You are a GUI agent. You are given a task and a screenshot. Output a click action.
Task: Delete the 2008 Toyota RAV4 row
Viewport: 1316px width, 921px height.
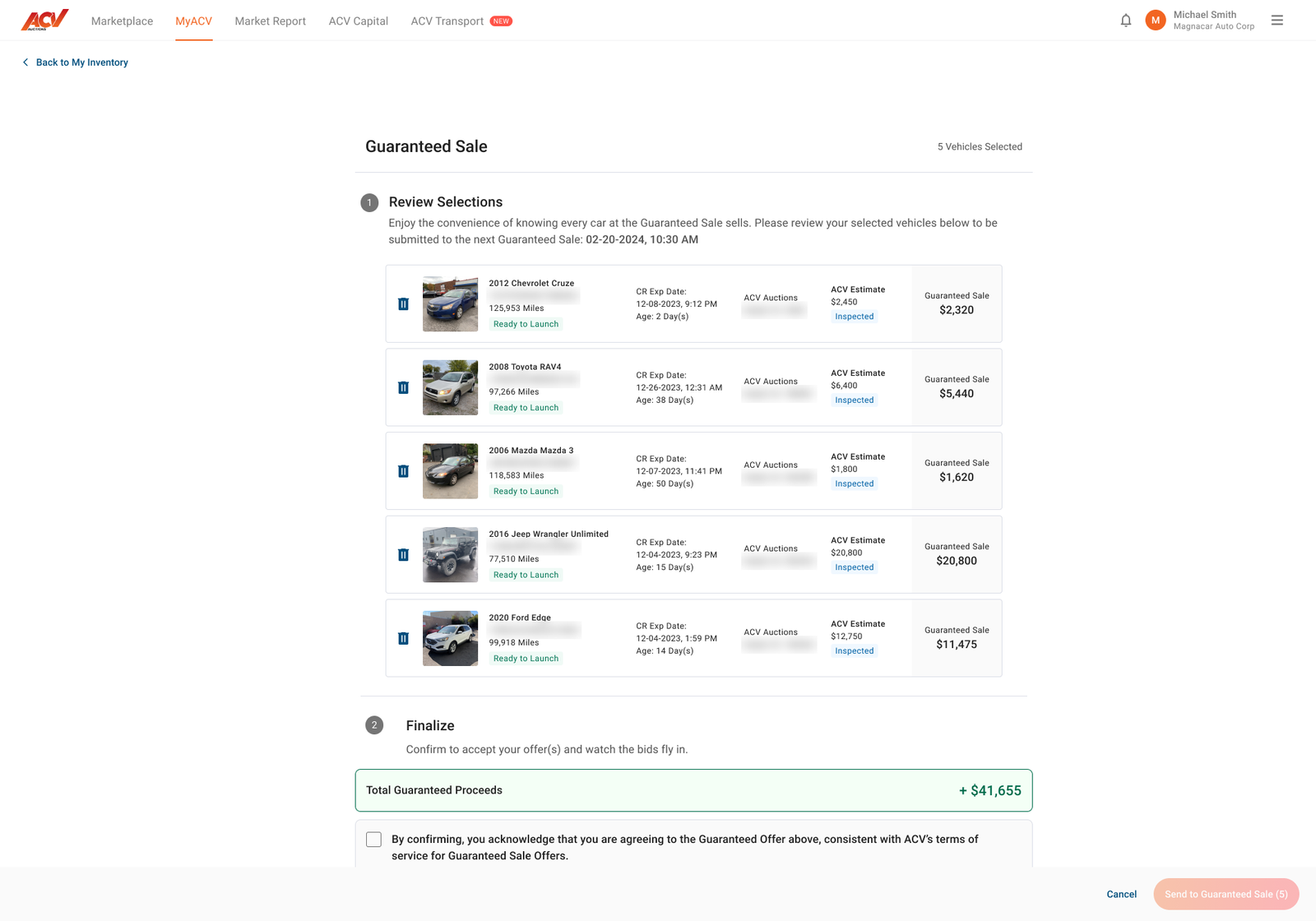click(x=403, y=387)
